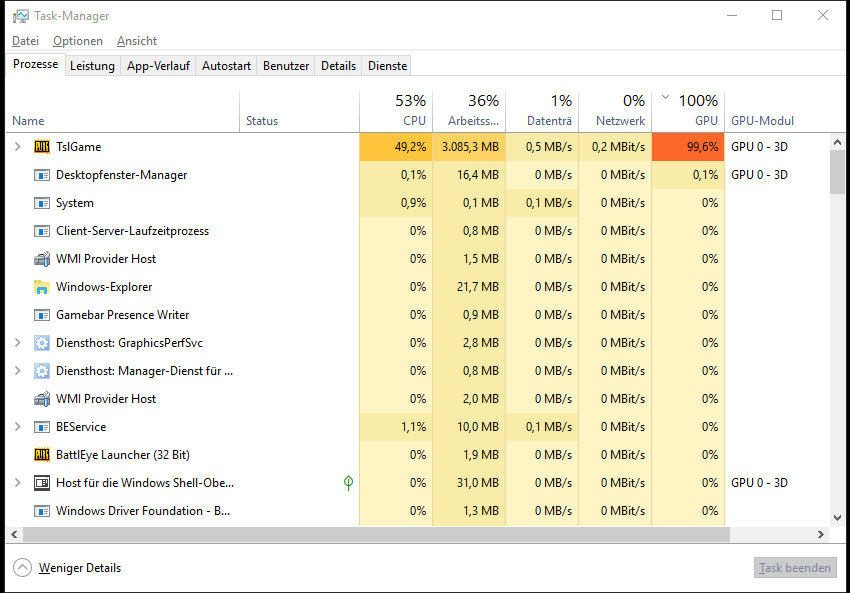Sort by the Datenträger column header
The image size is (850, 593).
542,111
